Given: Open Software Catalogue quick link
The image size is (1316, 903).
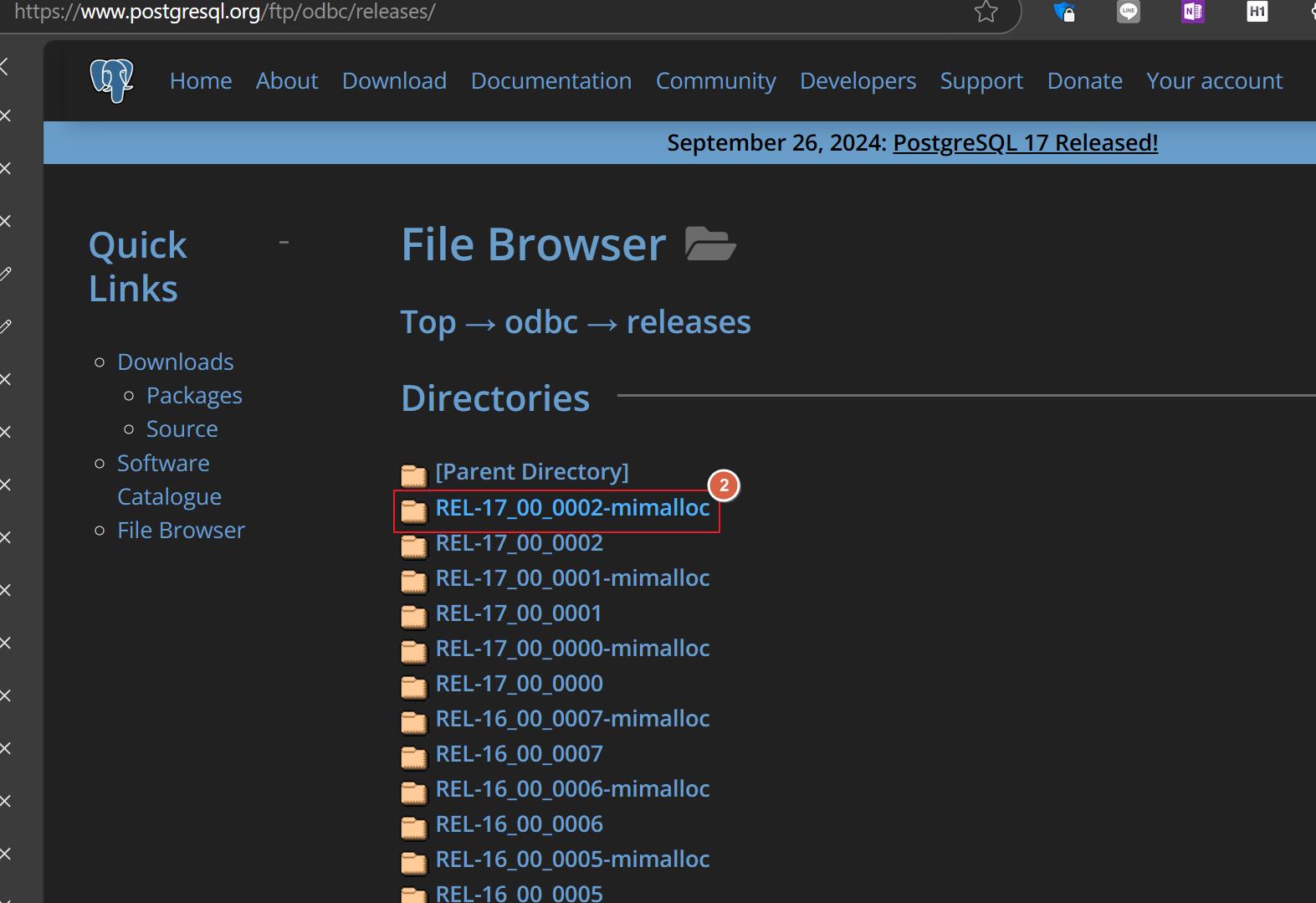Looking at the screenshot, I should click(x=170, y=480).
